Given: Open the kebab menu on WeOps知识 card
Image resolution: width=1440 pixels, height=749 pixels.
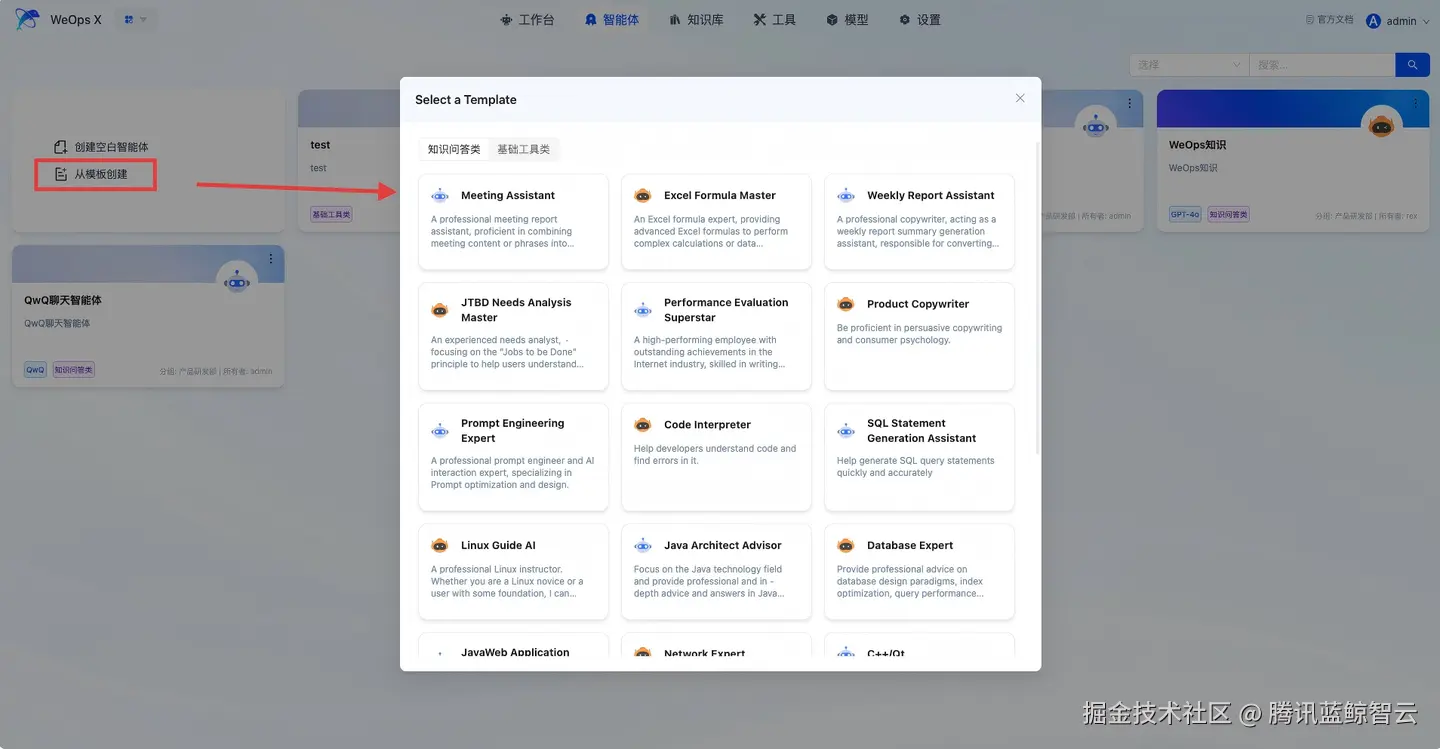Looking at the screenshot, I should click(x=1417, y=104).
